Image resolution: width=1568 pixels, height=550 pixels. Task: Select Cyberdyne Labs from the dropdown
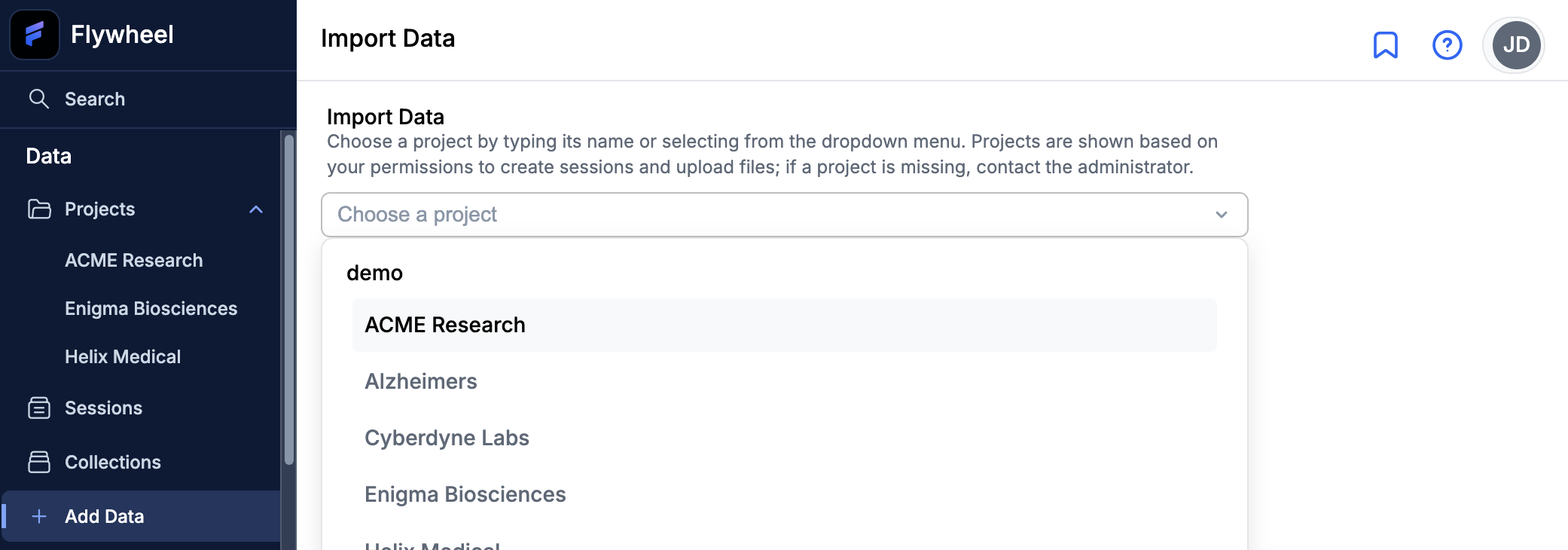click(784, 438)
